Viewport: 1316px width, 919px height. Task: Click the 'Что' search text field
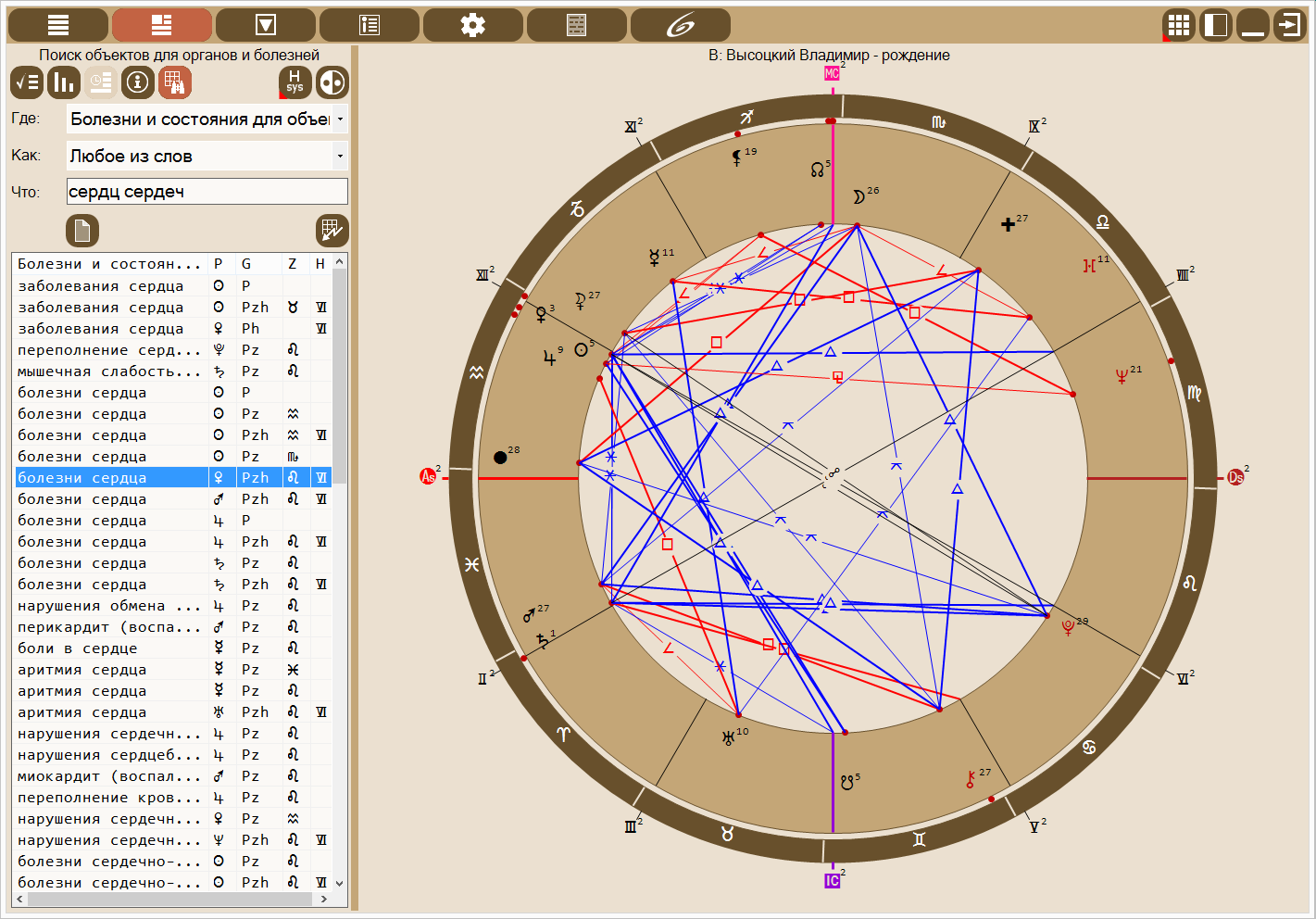coord(207,192)
